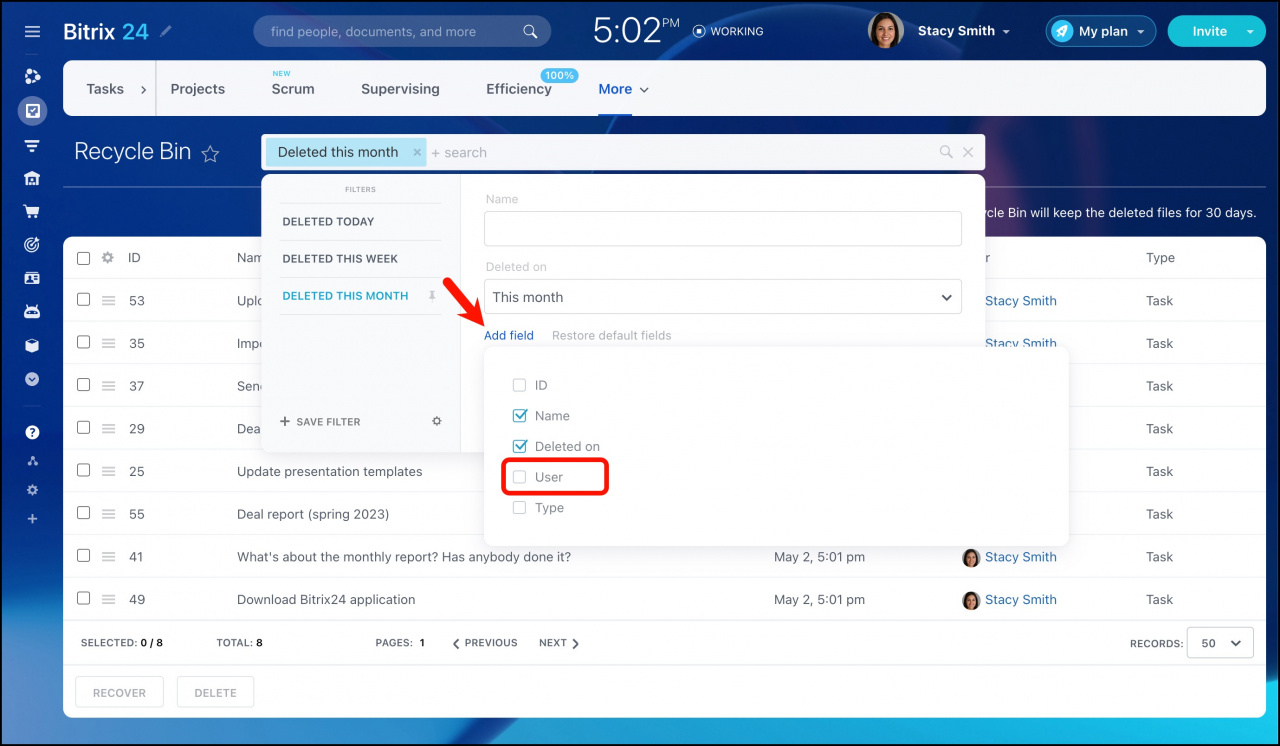Open the CRM funnel sidebar icon

(x=32, y=146)
